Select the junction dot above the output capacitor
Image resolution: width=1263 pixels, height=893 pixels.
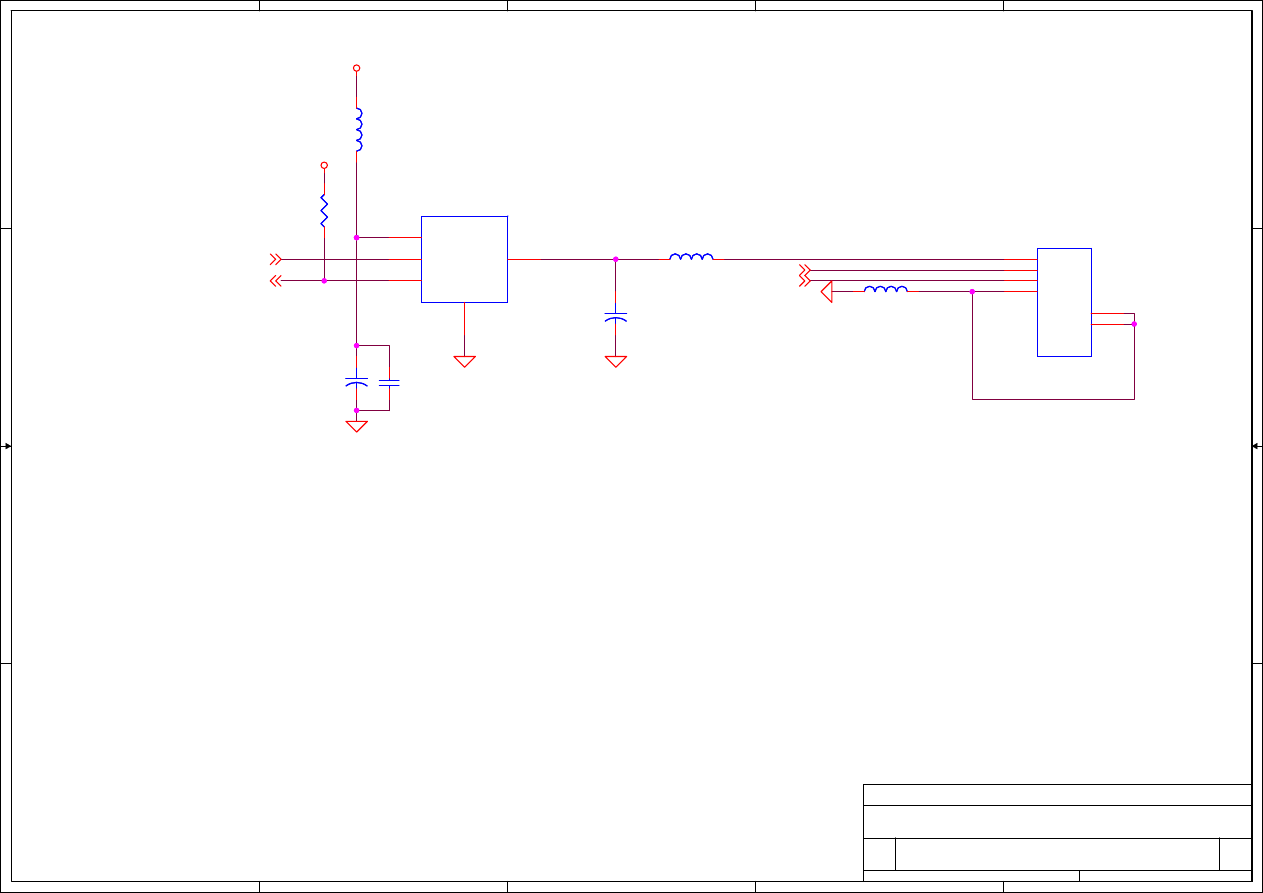(616, 259)
